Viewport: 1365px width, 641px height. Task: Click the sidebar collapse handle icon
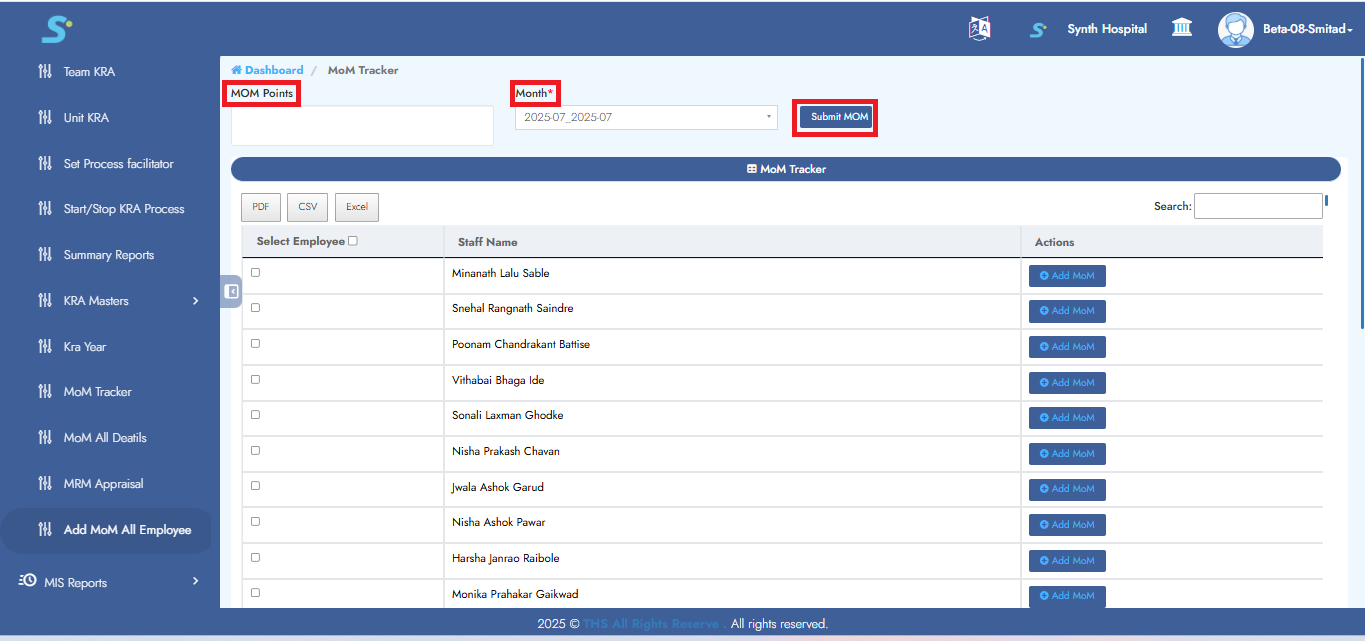(231, 291)
